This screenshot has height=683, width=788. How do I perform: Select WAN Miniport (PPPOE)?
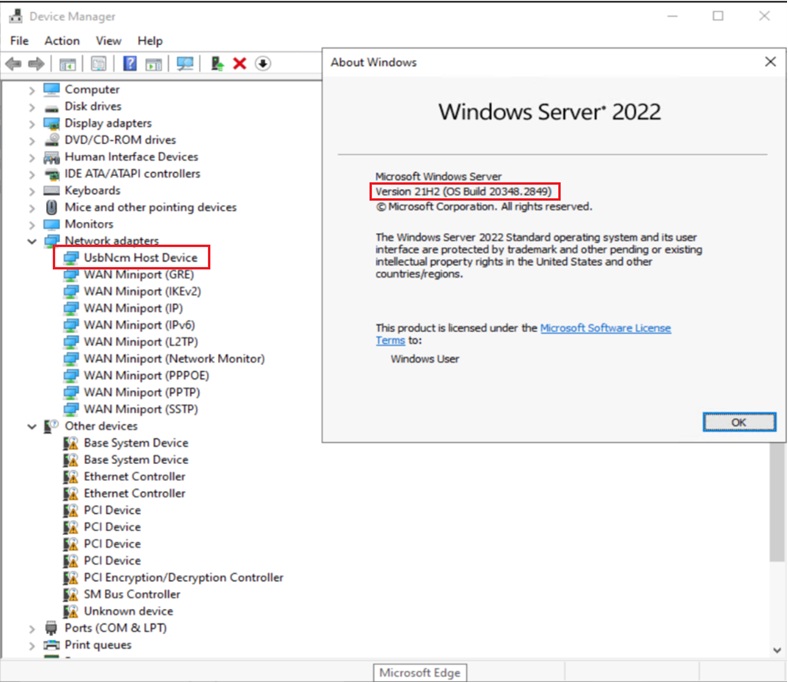point(146,375)
